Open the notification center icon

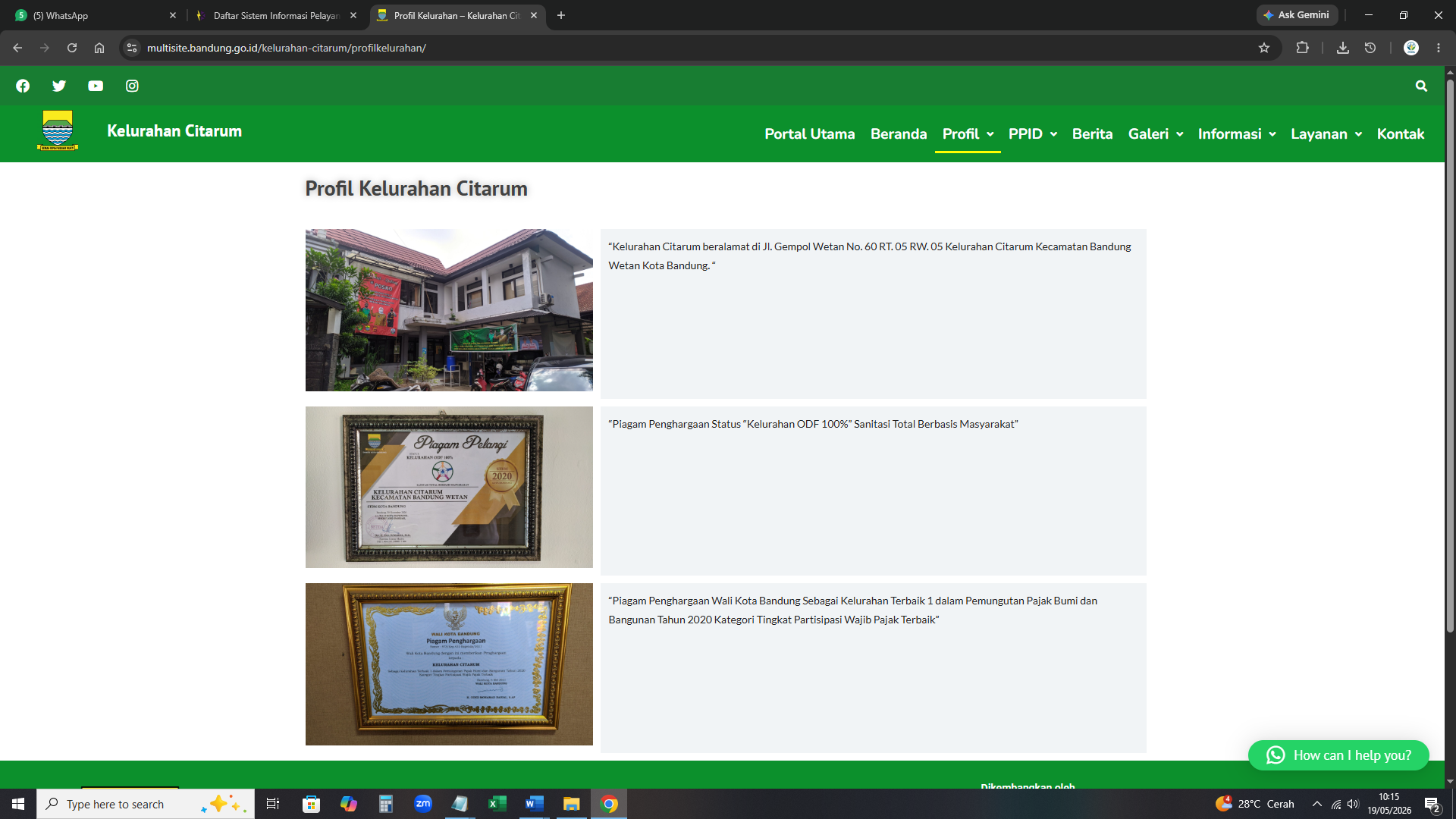pyautogui.click(x=1432, y=804)
